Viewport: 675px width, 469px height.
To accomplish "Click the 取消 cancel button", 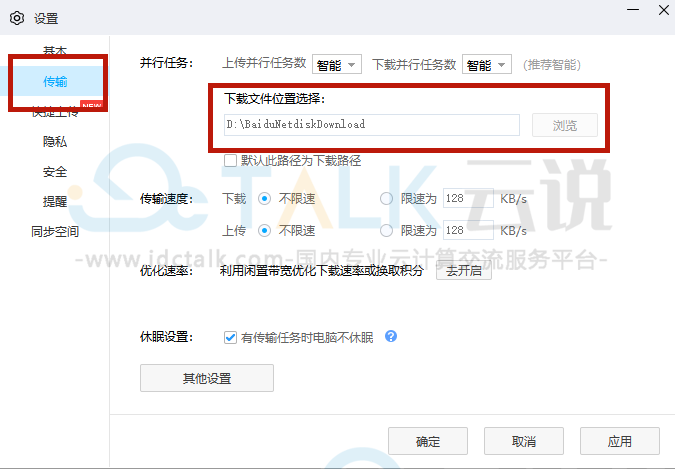I will point(524,441).
